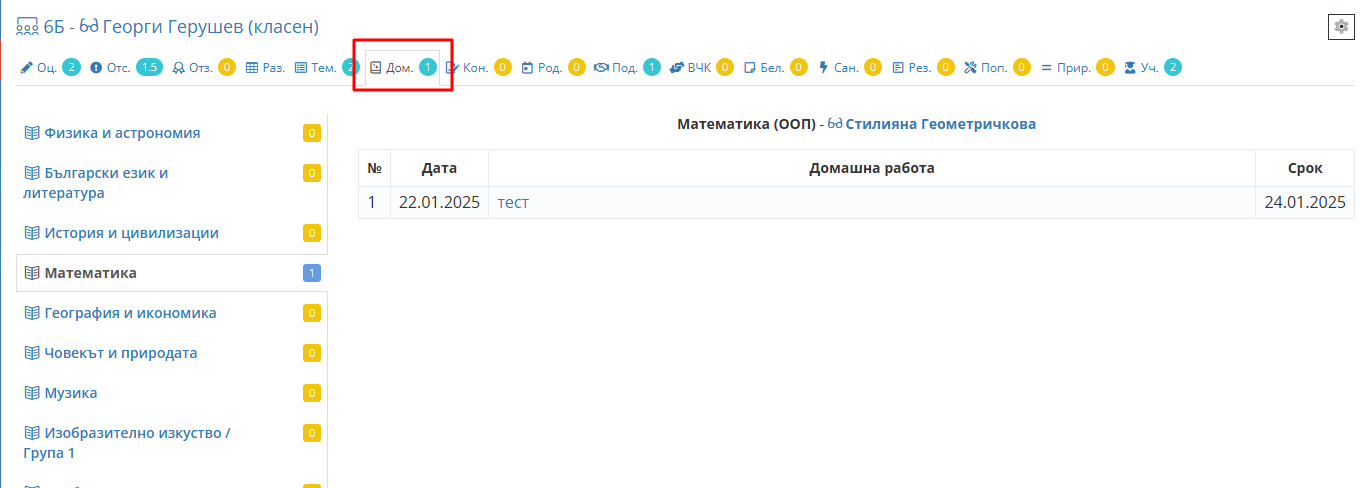
Task: Select the Поп. tab with tools icon
Action: [996, 68]
